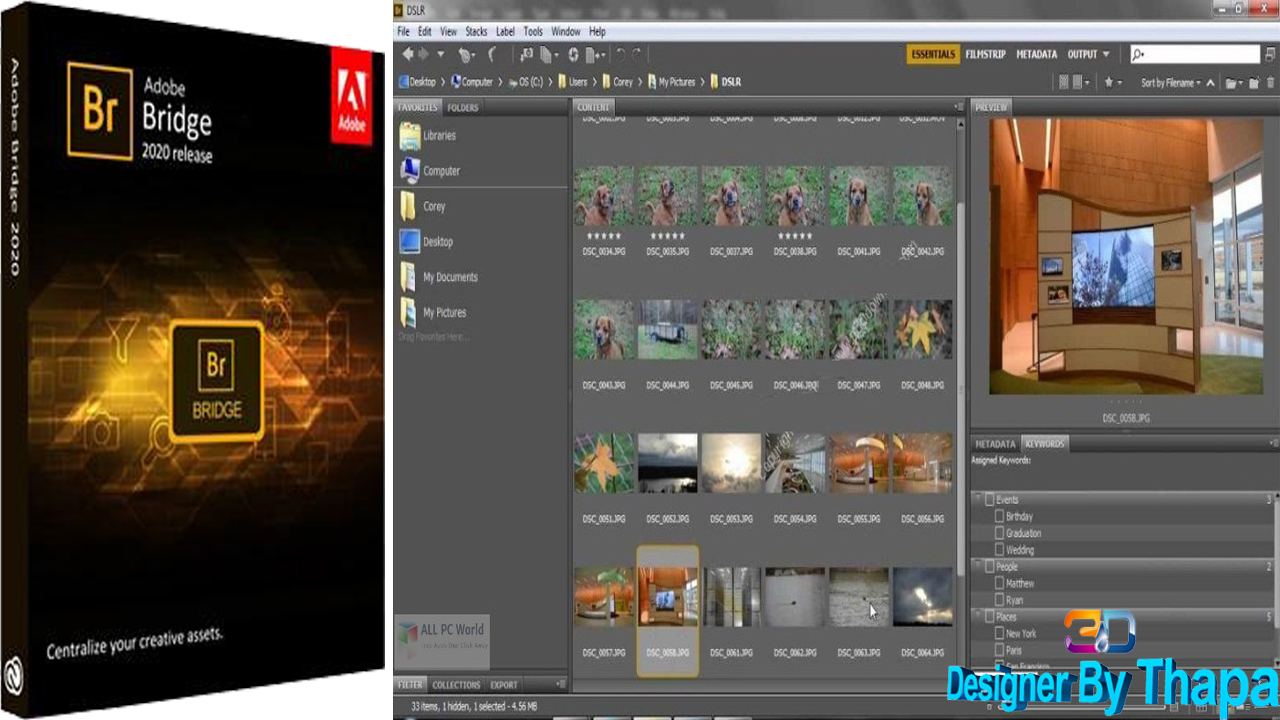
Task: Check the Places keyword checkbox
Action: click(x=990, y=617)
